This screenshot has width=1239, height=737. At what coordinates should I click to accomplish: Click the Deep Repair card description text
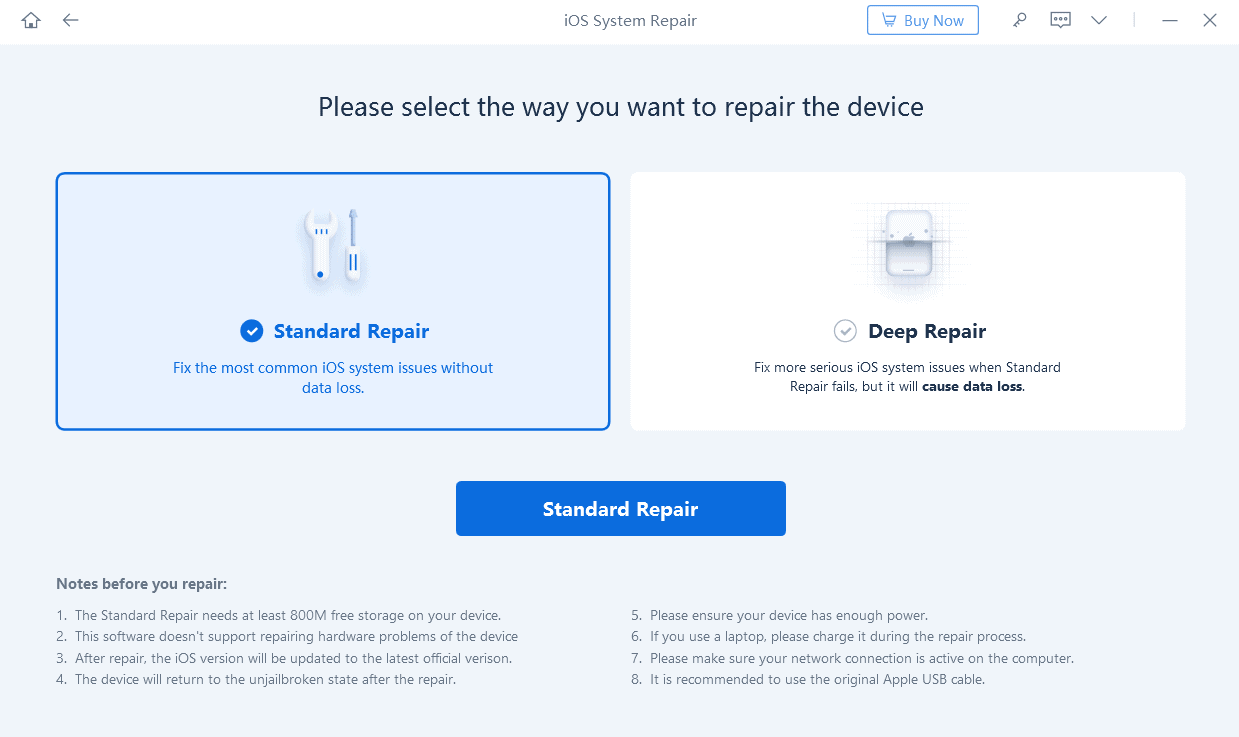[907, 377]
